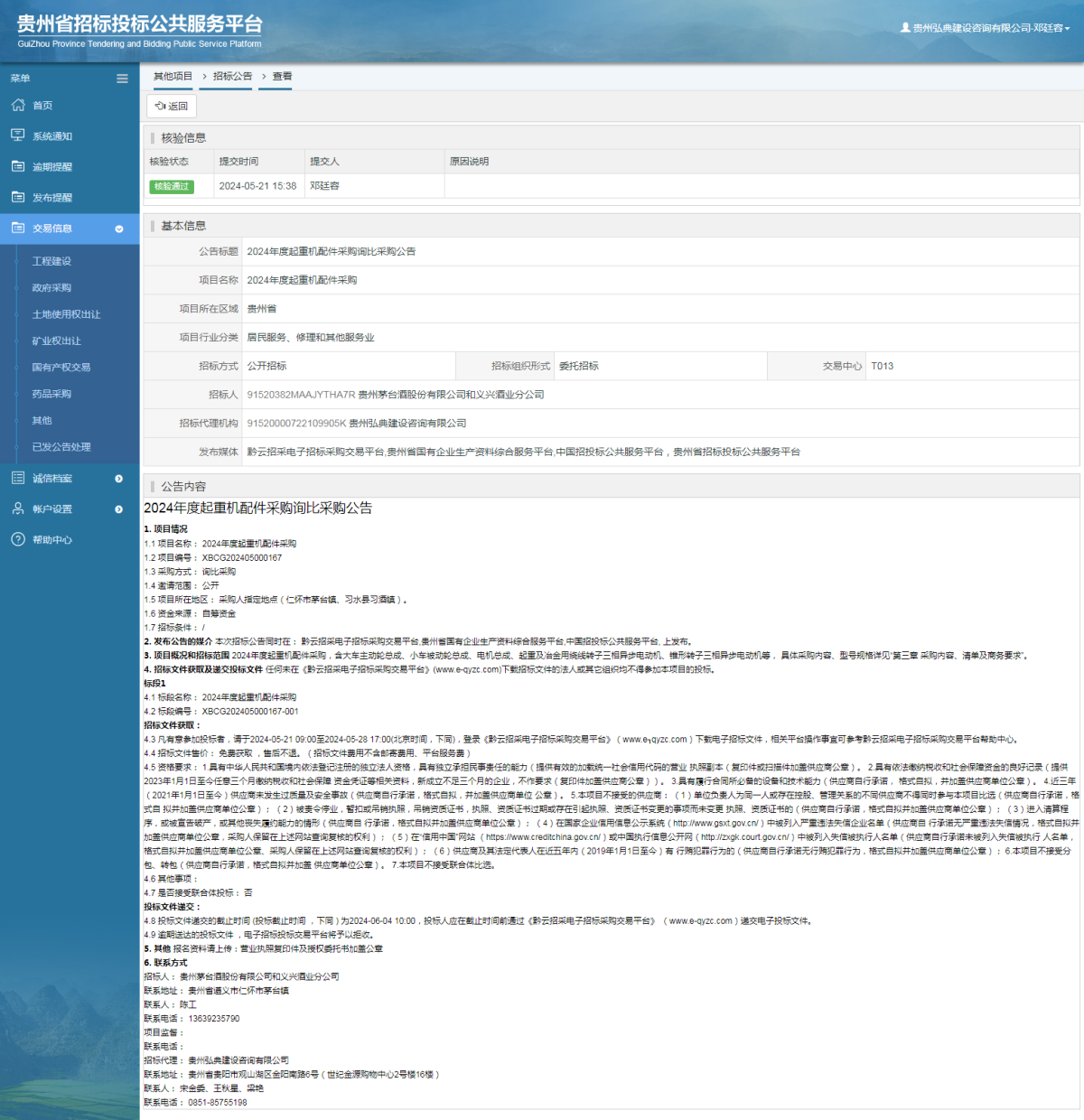Click the monitor icon beside 系统通知

[x=18, y=135]
